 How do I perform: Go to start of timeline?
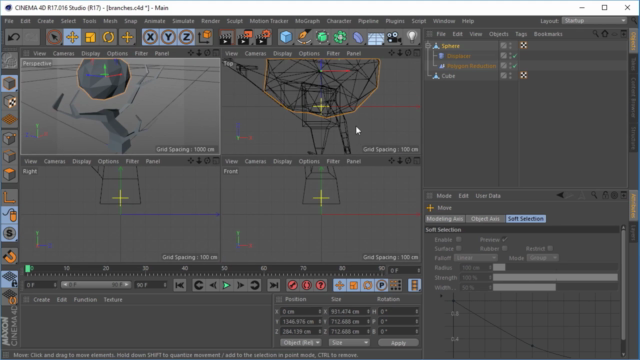coord(180,285)
